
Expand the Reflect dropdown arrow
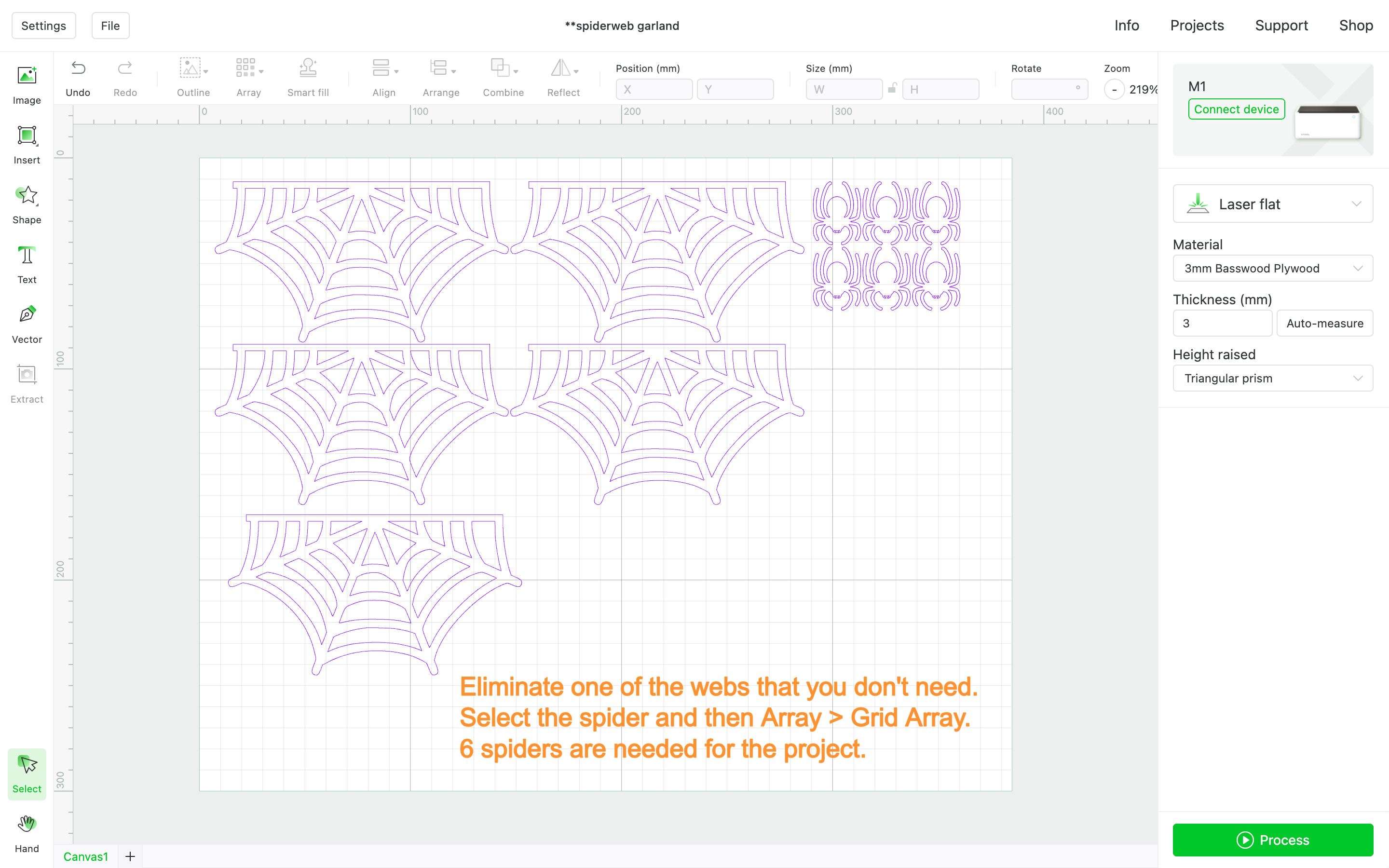(x=576, y=72)
